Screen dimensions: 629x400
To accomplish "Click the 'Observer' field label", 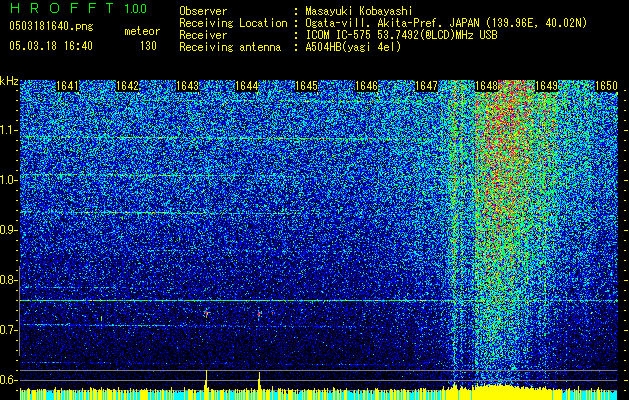I will (x=203, y=11).
